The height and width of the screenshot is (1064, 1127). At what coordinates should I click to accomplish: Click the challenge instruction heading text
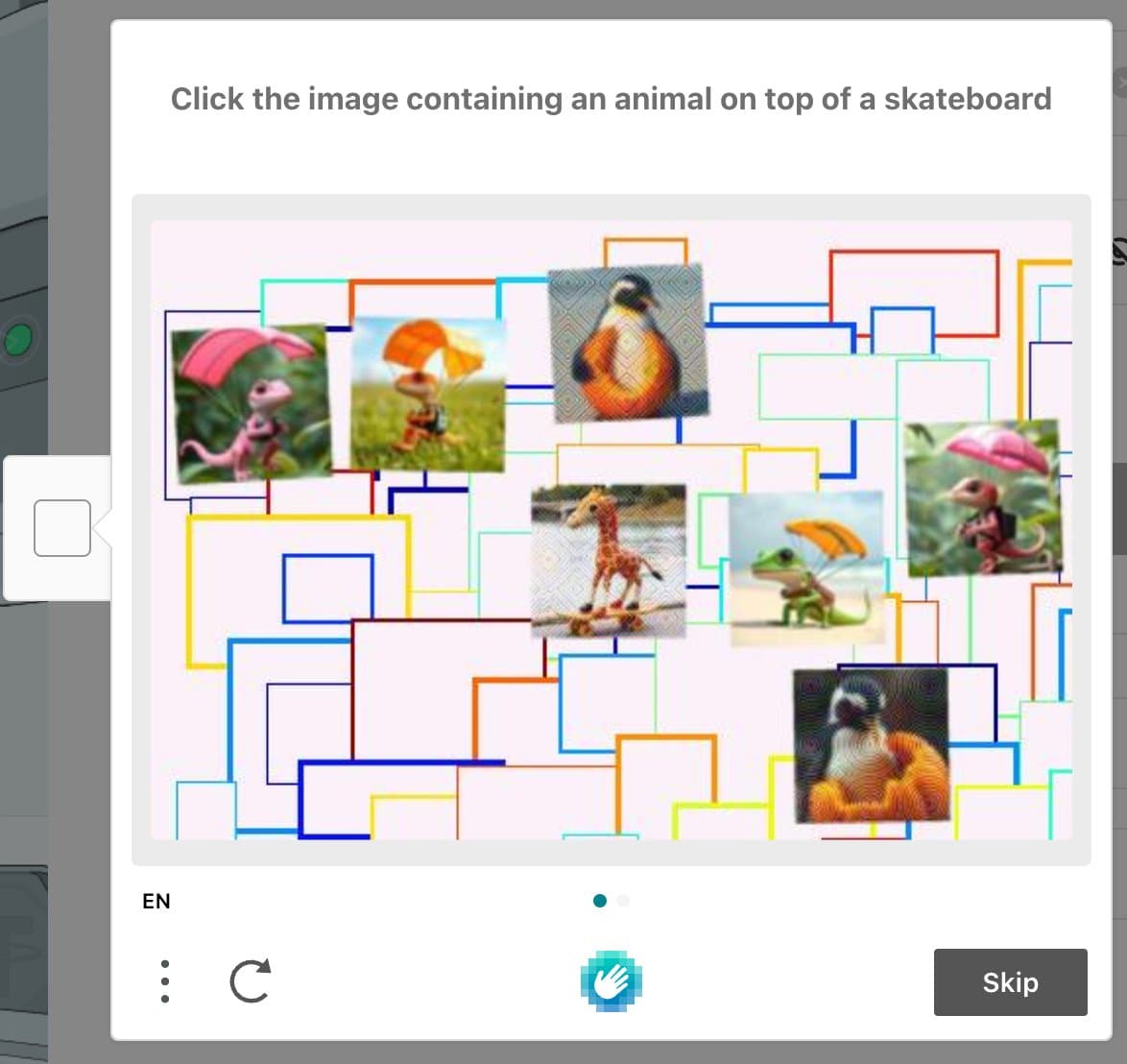pyautogui.click(x=611, y=98)
